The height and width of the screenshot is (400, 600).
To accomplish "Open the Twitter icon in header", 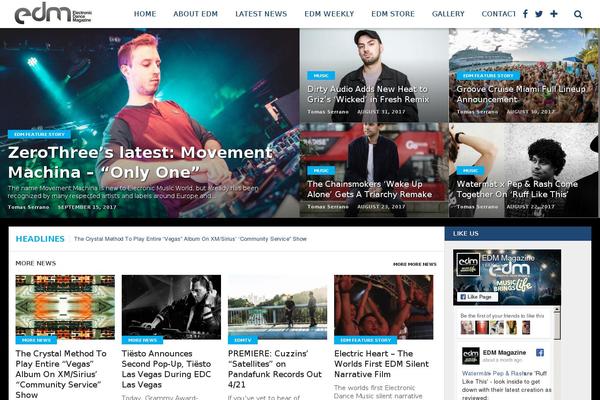I will [539, 14].
